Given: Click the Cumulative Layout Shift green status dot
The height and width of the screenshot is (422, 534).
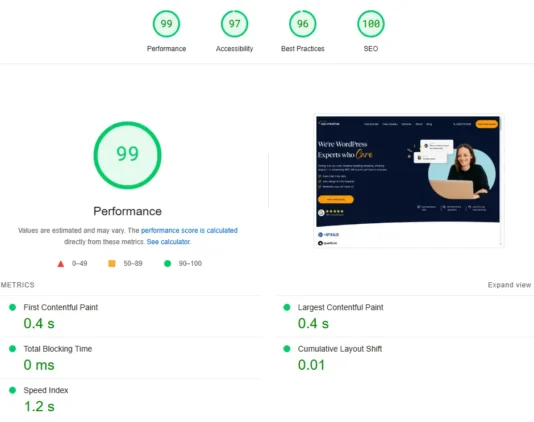Looking at the screenshot, I should pos(287,349).
